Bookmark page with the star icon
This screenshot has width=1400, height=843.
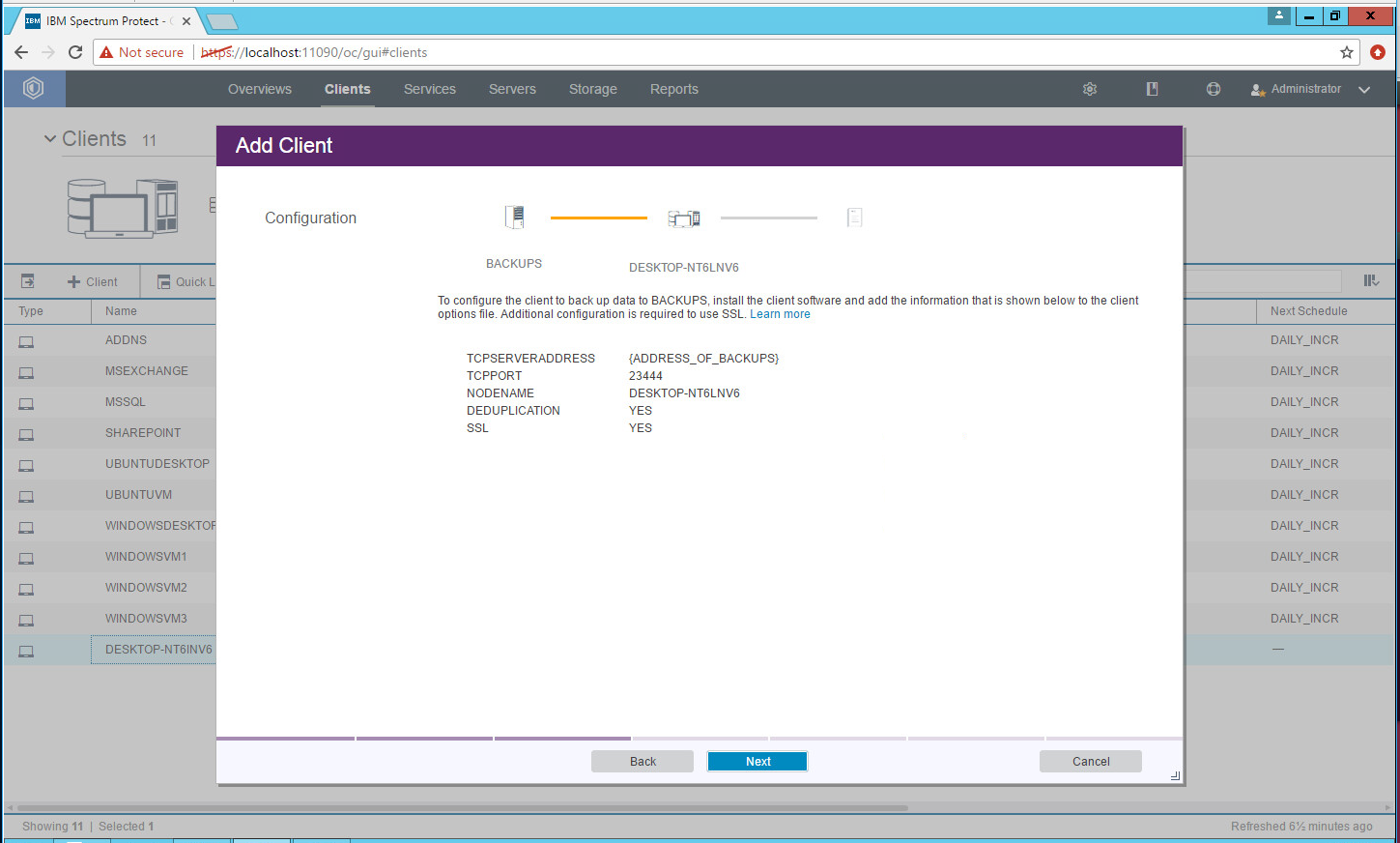coord(1346,52)
